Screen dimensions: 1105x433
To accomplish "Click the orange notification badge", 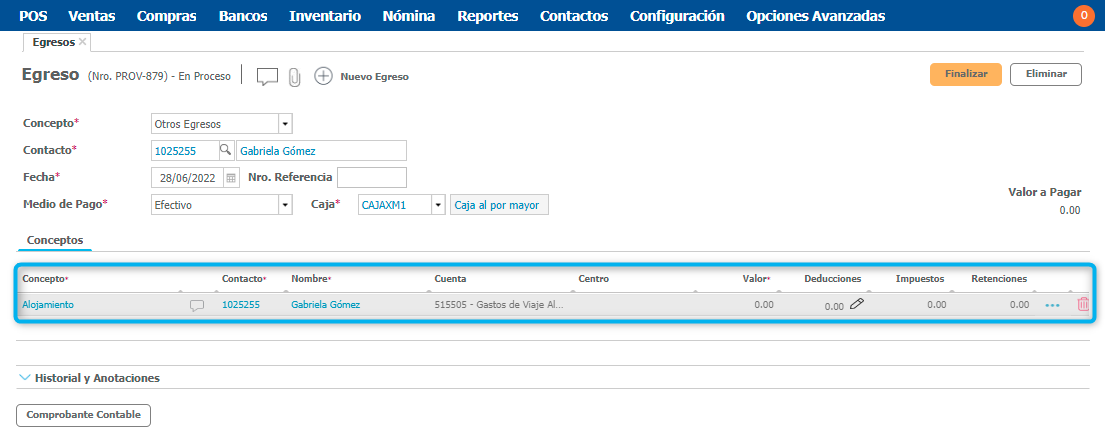I will 1083,16.
